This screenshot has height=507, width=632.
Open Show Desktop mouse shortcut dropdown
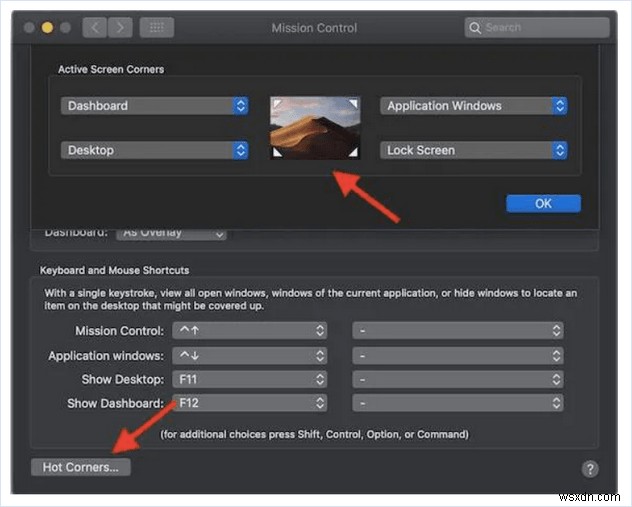[x=458, y=379]
